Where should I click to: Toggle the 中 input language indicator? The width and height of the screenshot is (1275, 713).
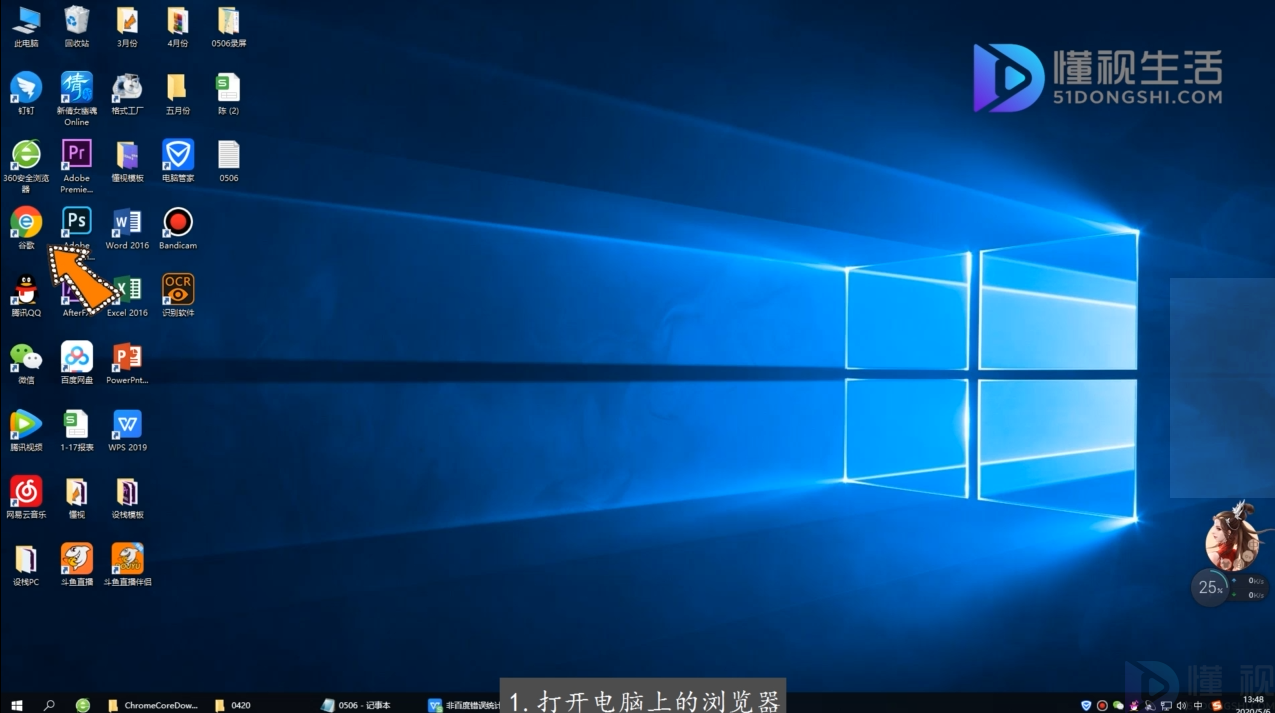point(1199,705)
